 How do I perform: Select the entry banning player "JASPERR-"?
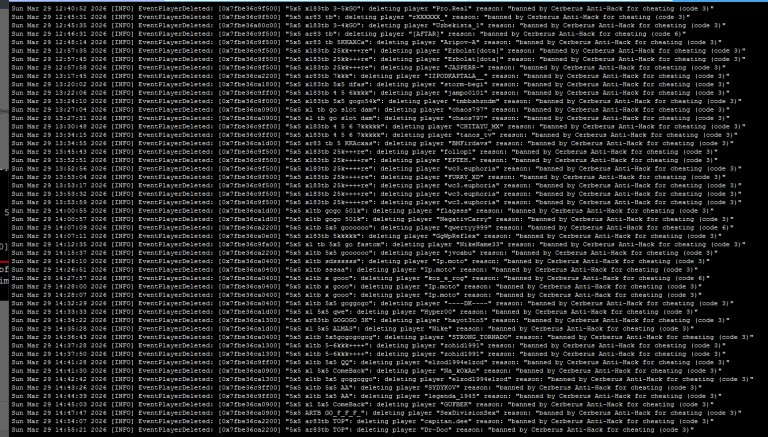click(x=368, y=68)
